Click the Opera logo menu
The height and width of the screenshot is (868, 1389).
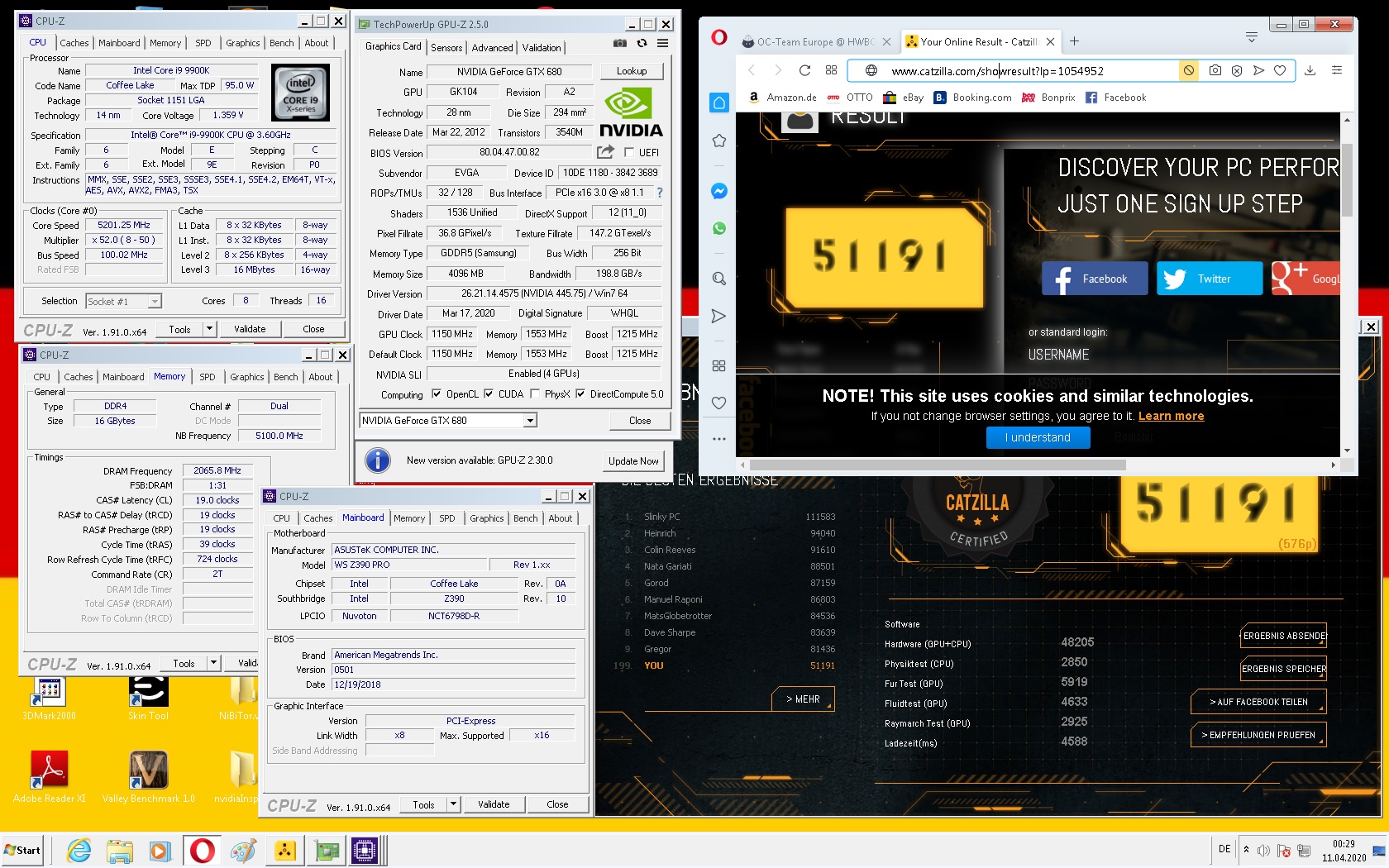[x=719, y=37]
